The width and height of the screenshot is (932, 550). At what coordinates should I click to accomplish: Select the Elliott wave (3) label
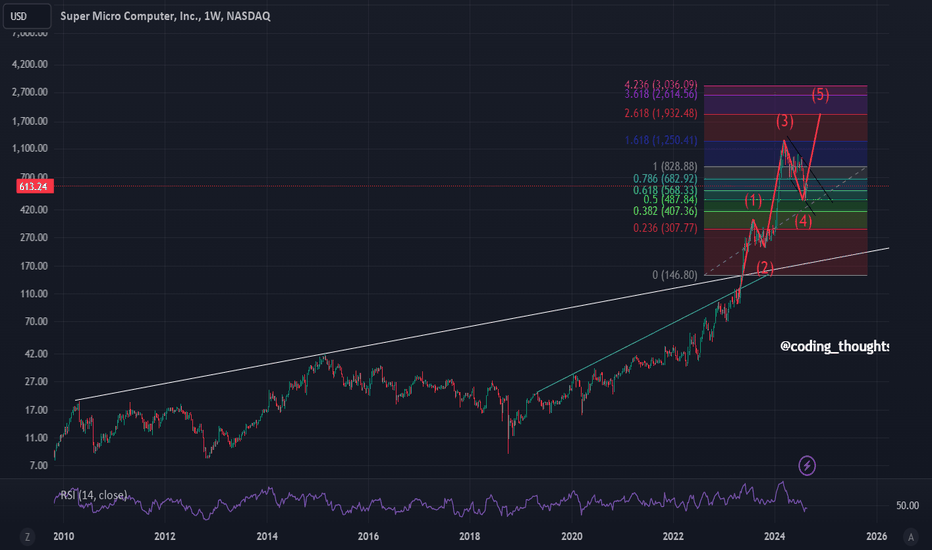(785, 121)
